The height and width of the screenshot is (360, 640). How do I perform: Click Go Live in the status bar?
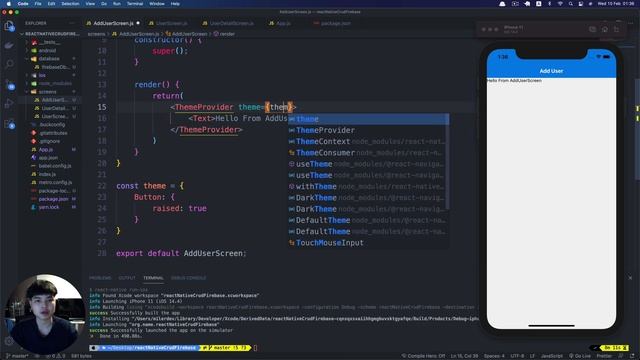tap(580, 356)
